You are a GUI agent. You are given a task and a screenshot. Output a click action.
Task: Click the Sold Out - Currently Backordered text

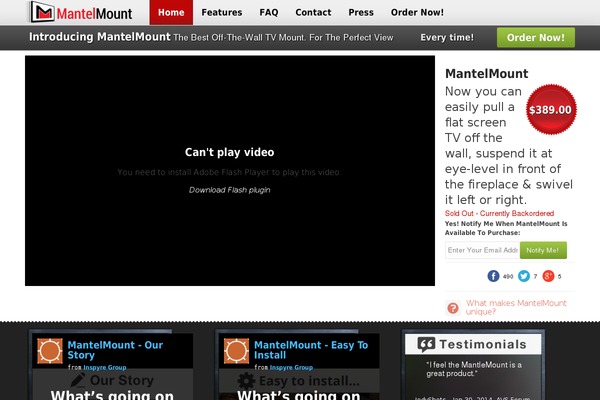pyautogui.click(x=499, y=214)
